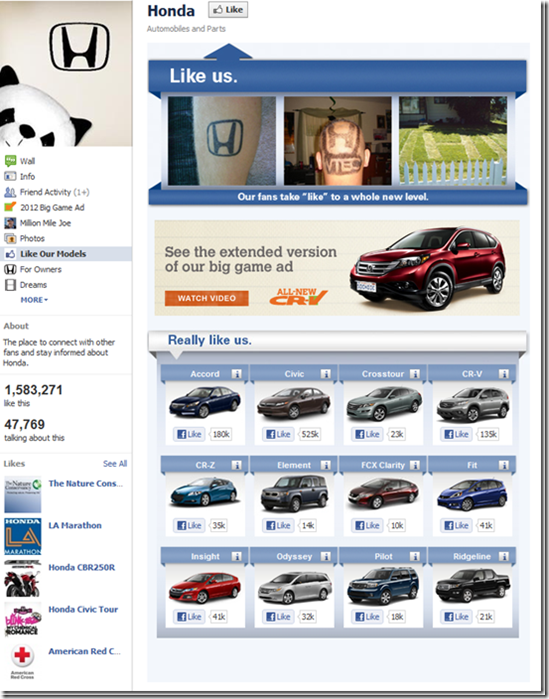Open the Honda CBR250R page link

click(82, 567)
